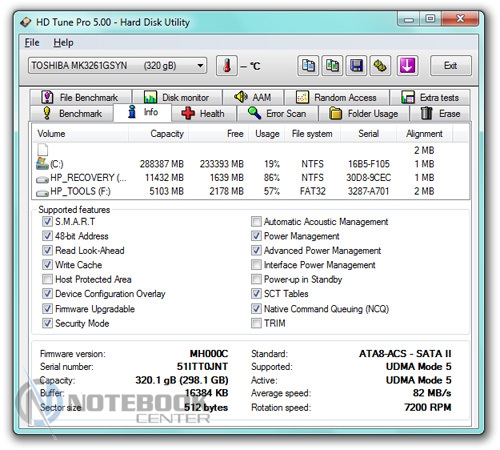The image size is (500, 450).
Task: Toggle the 48-bit Address checkbox
Action: (47, 236)
